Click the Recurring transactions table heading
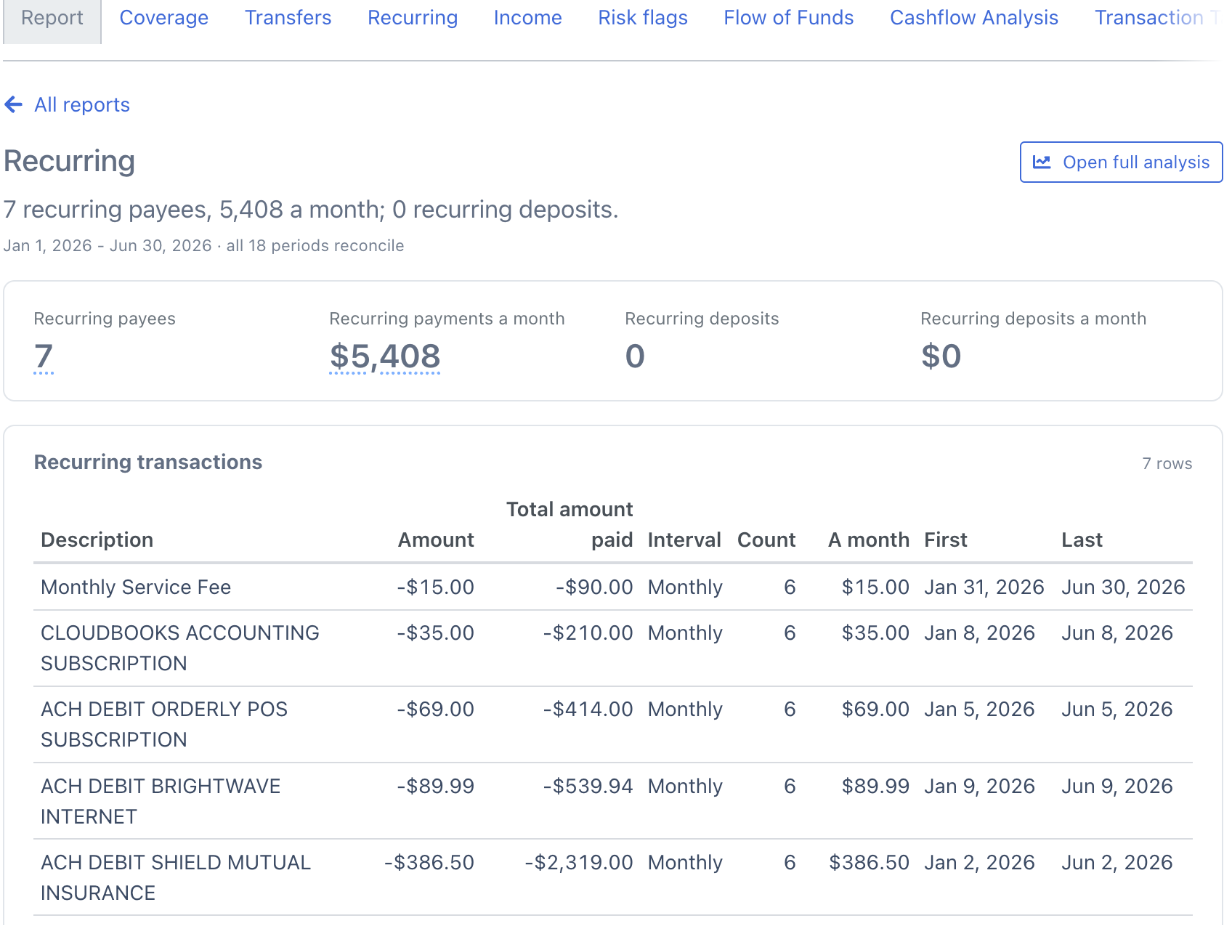Viewport: 1232px width, 925px height. coord(148,462)
